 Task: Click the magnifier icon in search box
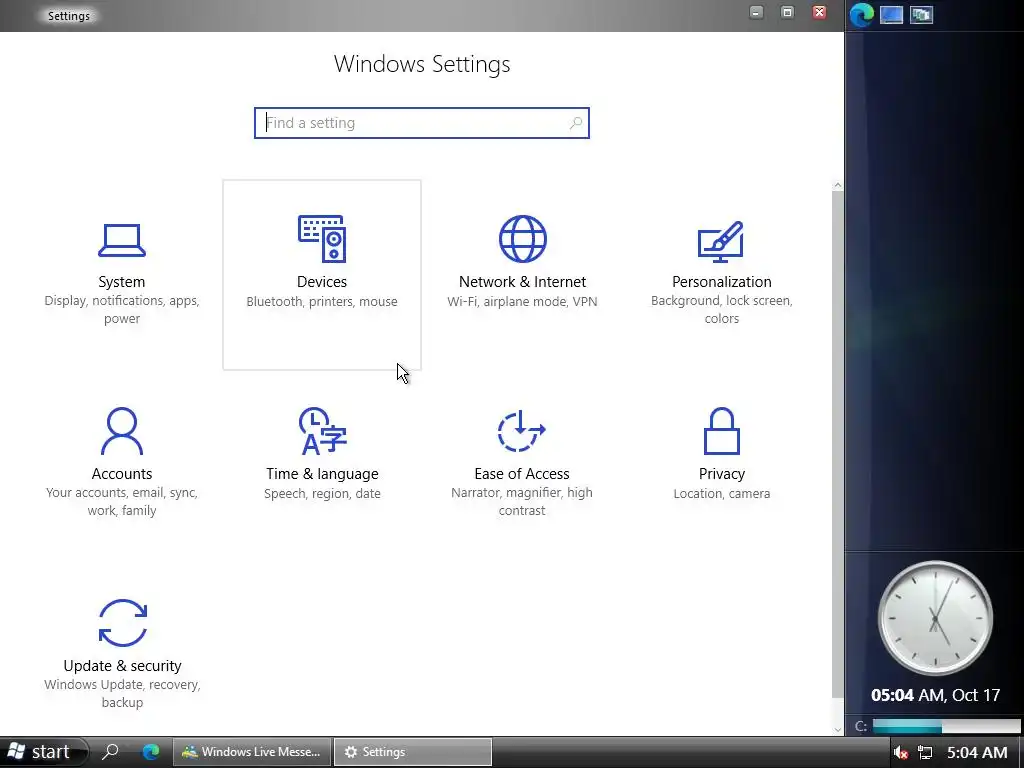(x=575, y=123)
